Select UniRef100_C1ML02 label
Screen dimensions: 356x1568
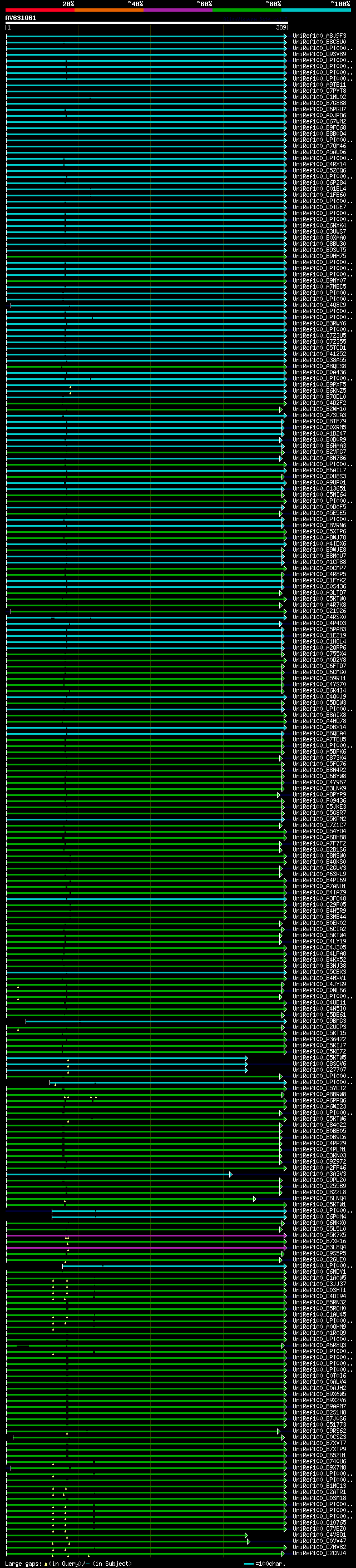(319, 97)
